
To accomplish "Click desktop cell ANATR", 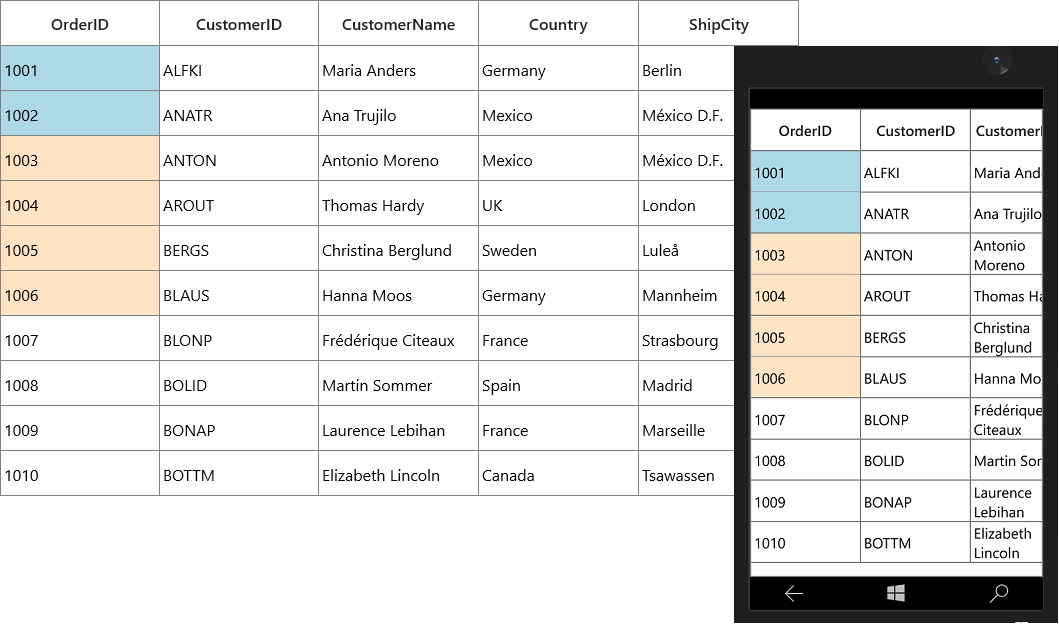I will pos(239,113).
